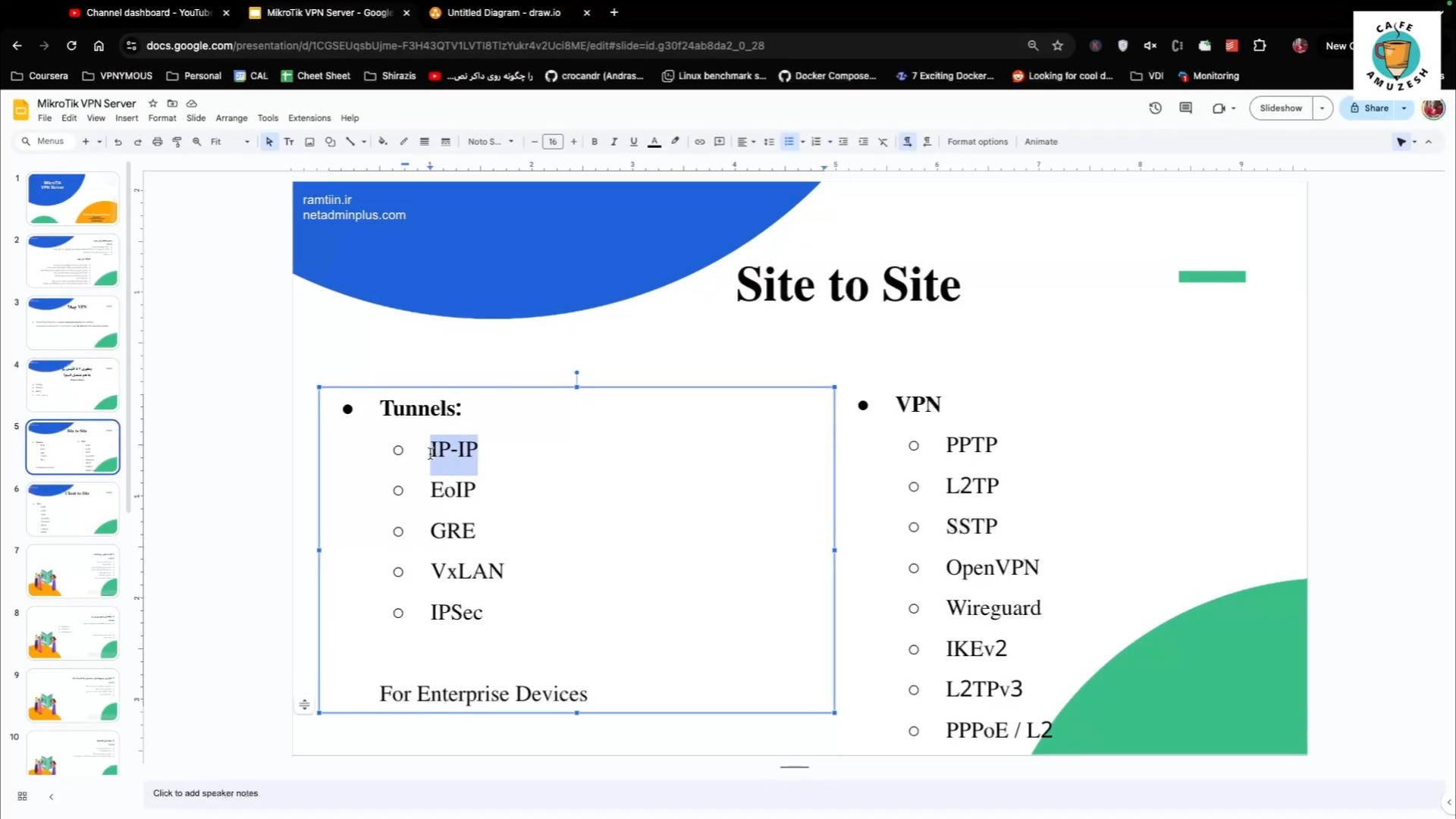Click the Move to folder icon
The image size is (1456, 819).
tap(172, 103)
